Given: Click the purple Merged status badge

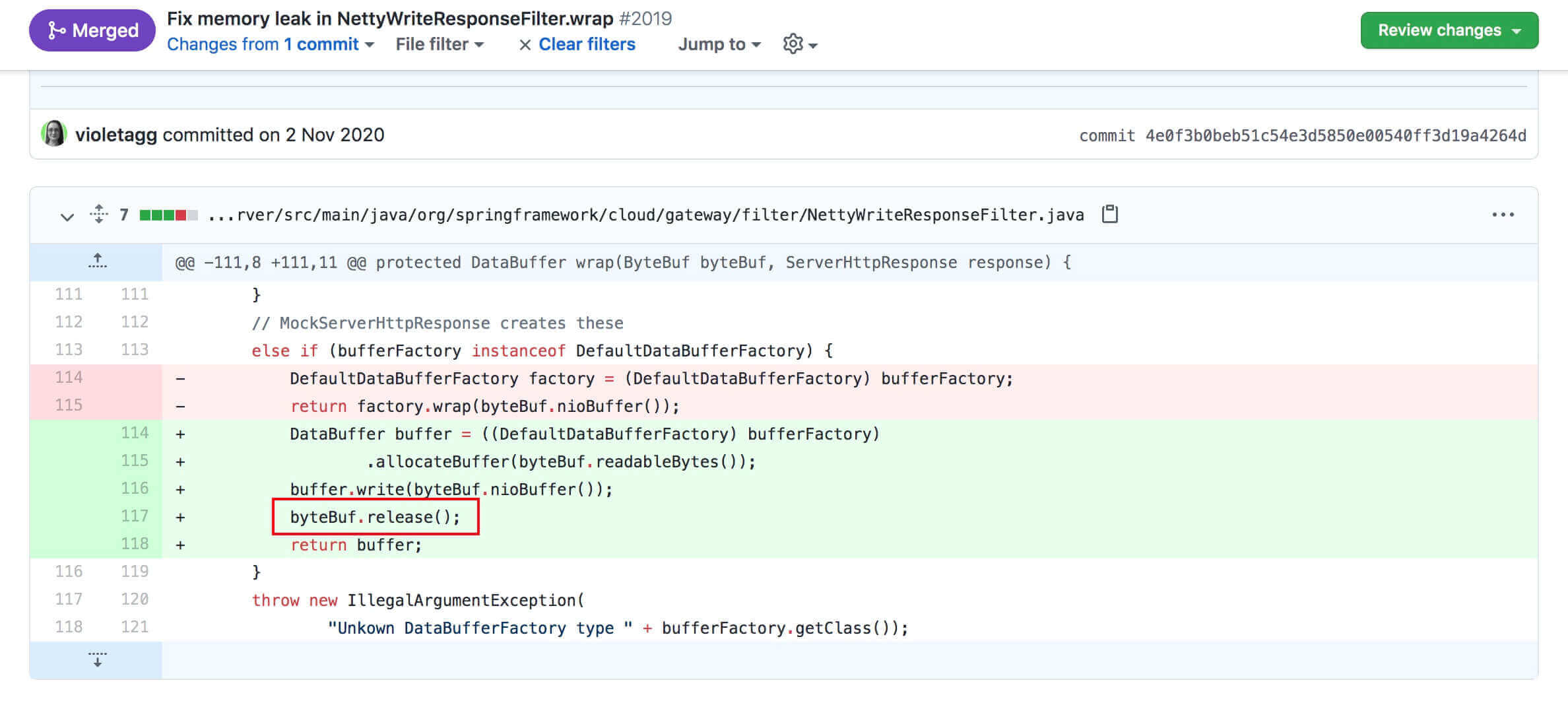Looking at the screenshot, I should click(92, 30).
